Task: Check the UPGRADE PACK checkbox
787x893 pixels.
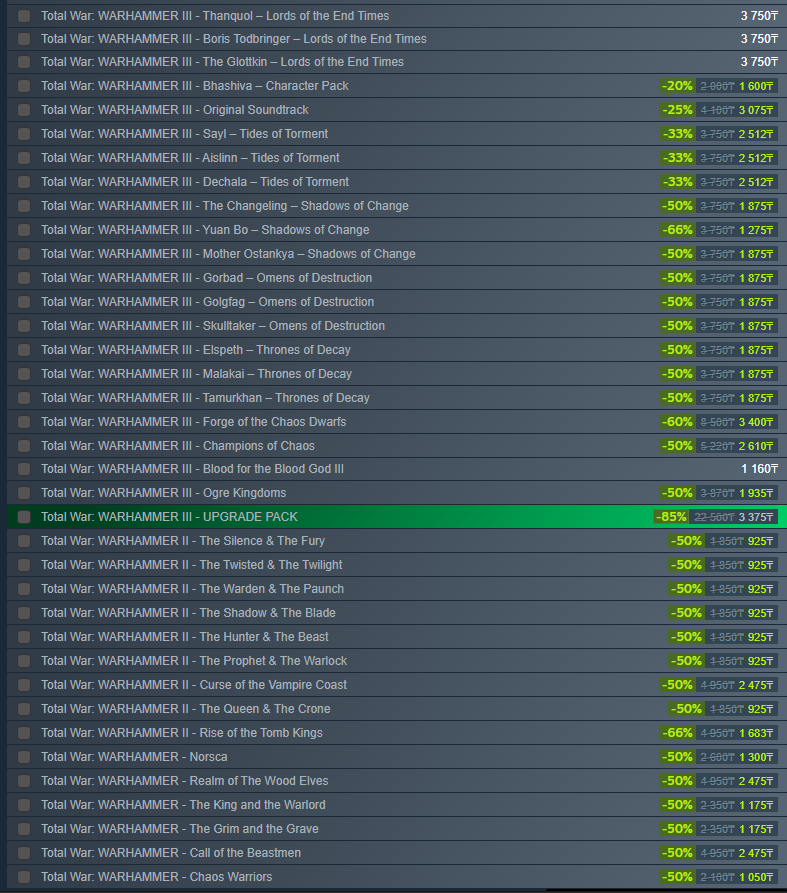Action: [x=24, y=517]
